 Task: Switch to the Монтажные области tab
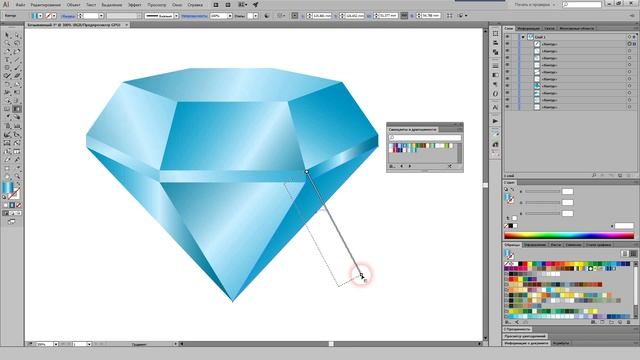click(576, 28)
